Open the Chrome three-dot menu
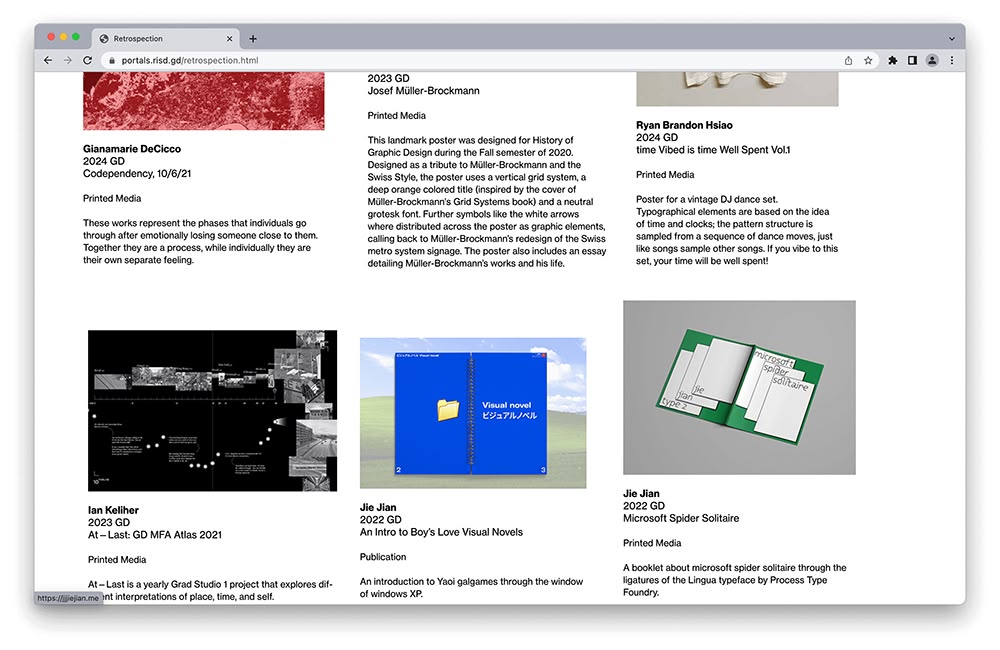The width and height of the screenshot is (1000, 650). coord(952,61)
